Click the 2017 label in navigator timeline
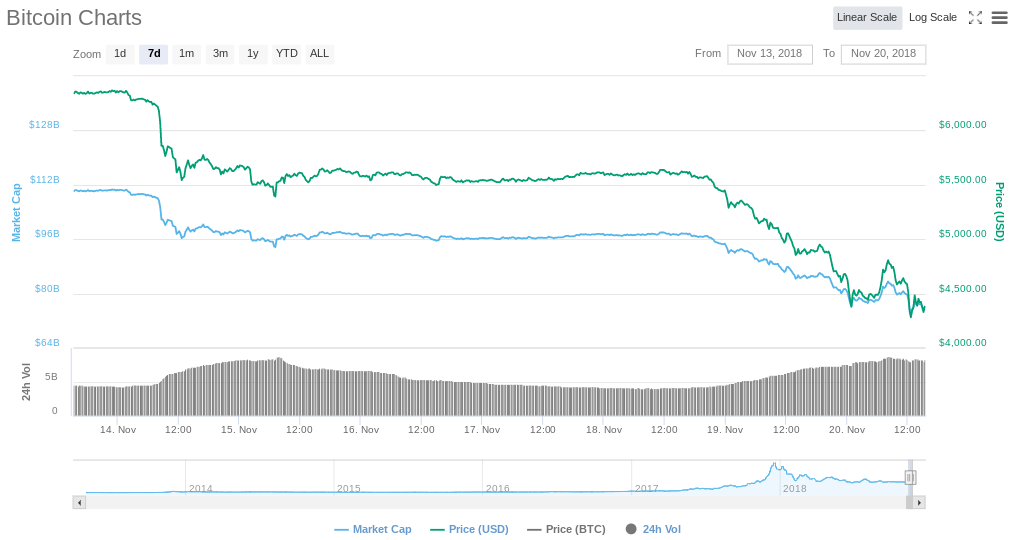Viewport: 1017px width, 540px height. click(x=647, y=488)
